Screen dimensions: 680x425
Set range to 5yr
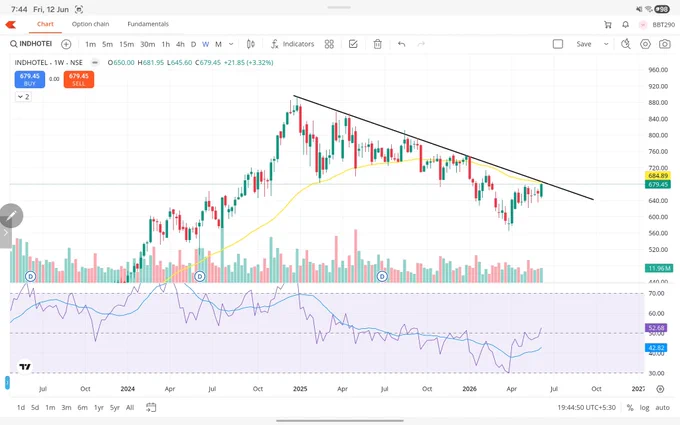[114, 407]
